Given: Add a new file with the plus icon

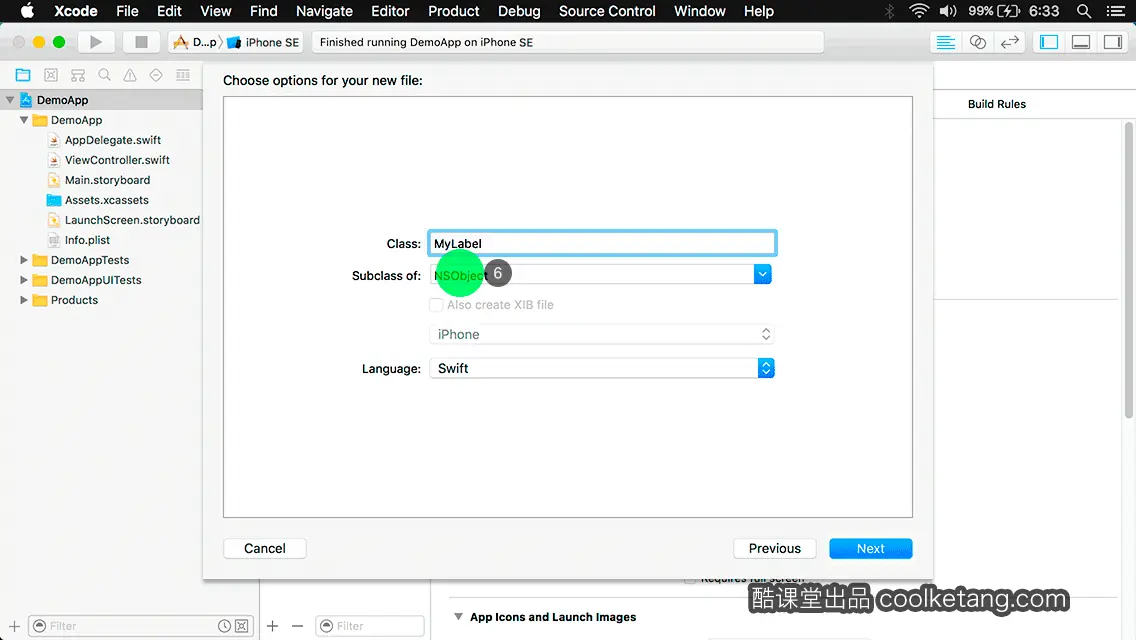Looking at the screenshot, I should point(14,626).
